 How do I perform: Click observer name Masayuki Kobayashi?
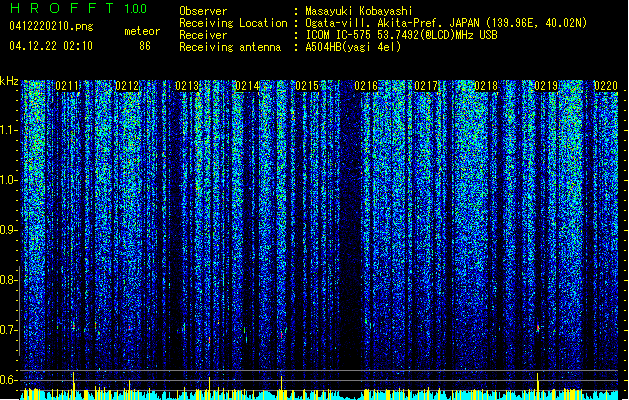[x=359, y=11]
